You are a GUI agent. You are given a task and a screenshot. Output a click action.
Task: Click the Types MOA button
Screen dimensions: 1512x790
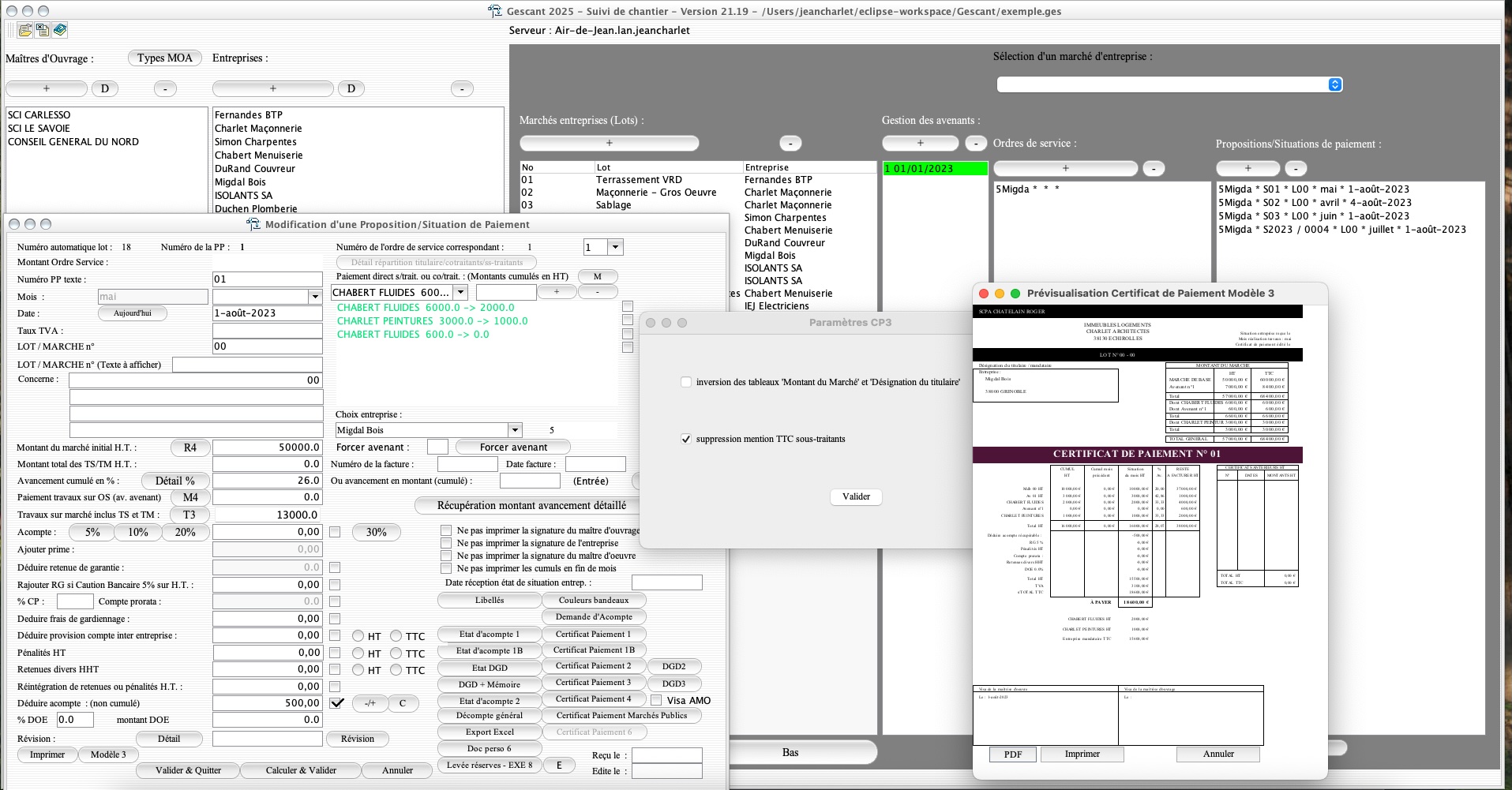pos(164,58)
